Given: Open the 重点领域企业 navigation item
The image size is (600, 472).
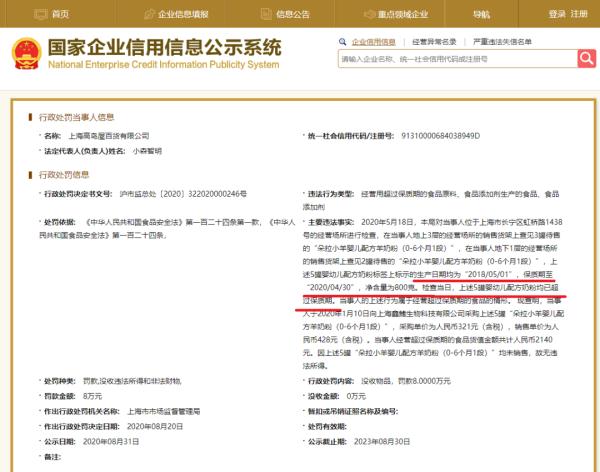Looking at the screenshot, I should pos(396,14).
